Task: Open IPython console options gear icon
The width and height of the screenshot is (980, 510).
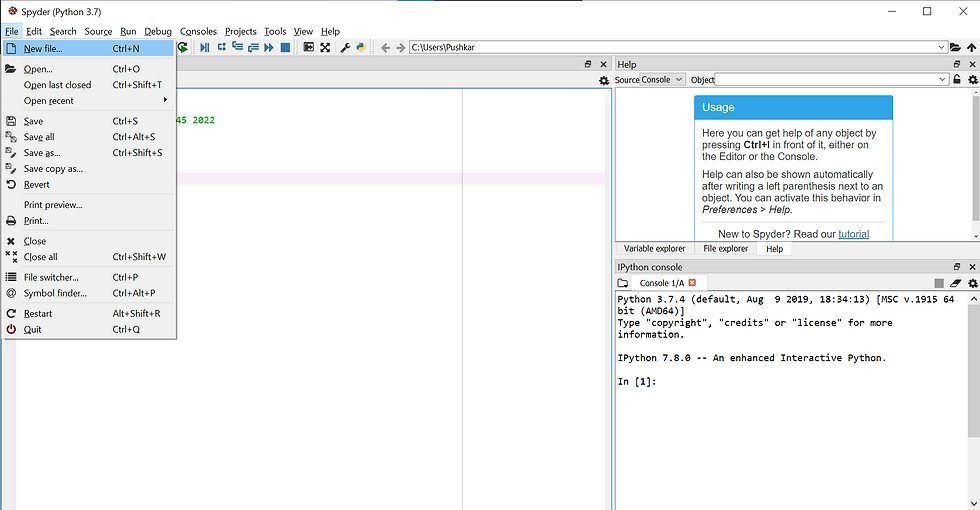Action: click(972, 283)
